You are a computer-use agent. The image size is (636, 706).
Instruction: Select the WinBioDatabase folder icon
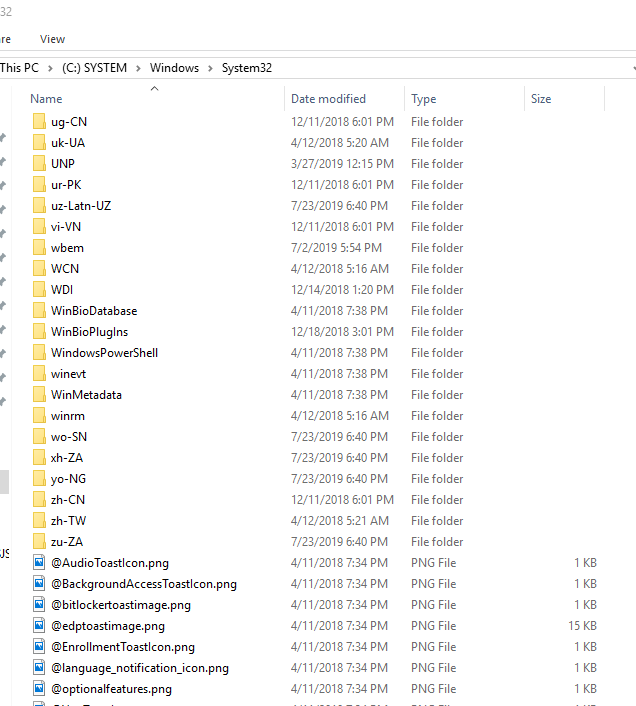[x=39, y=311]
